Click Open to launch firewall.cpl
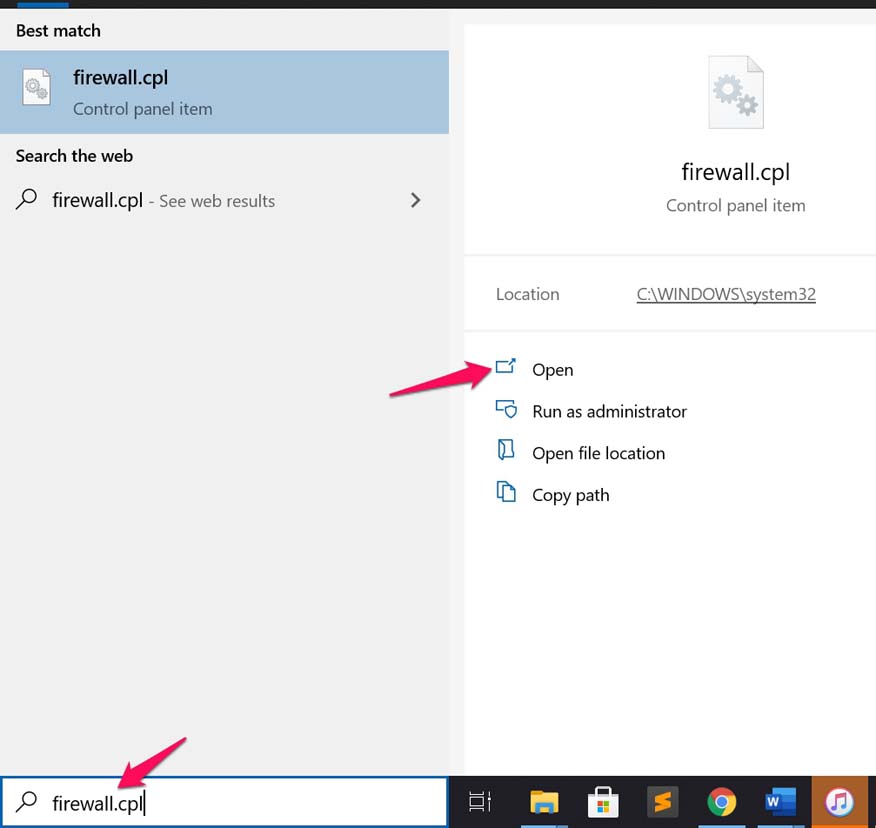 [553, 369]
